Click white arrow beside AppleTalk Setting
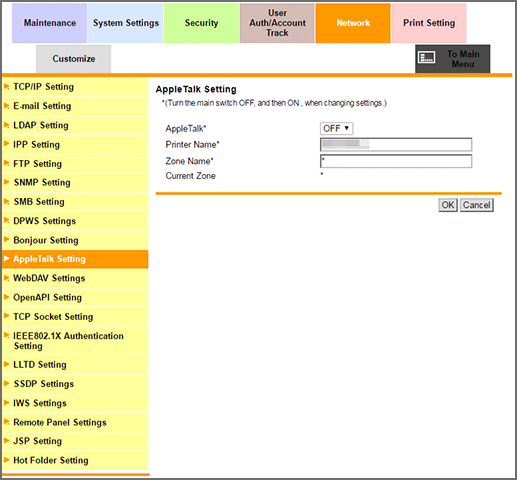517x480 pixels. click(x=6, y=258)
